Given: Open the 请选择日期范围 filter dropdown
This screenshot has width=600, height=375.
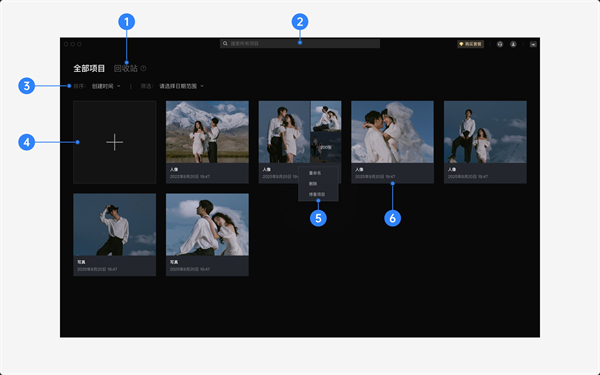Looking at the screenshot, I should point(181,86).
